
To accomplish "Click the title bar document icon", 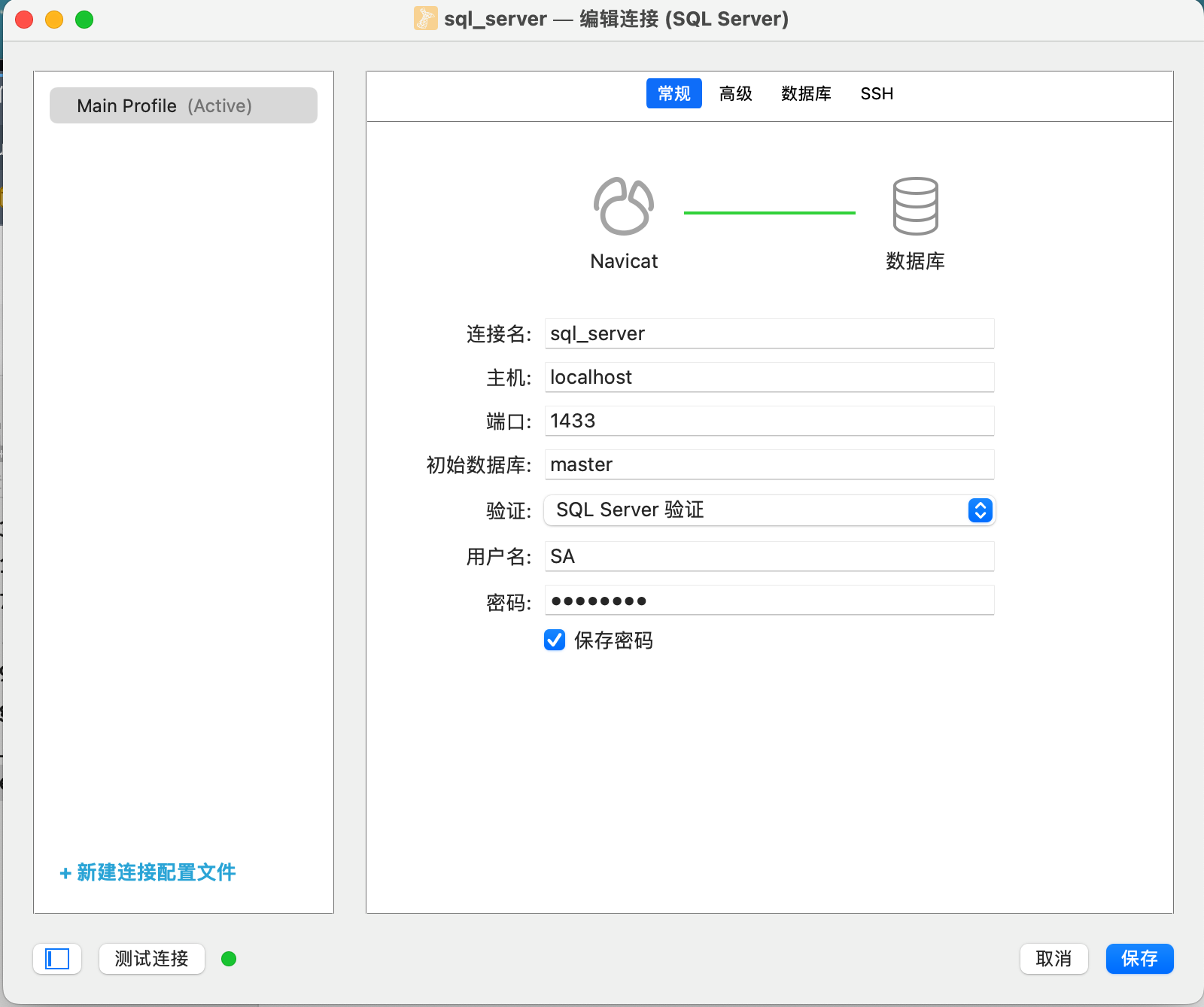I will (425, 19).
